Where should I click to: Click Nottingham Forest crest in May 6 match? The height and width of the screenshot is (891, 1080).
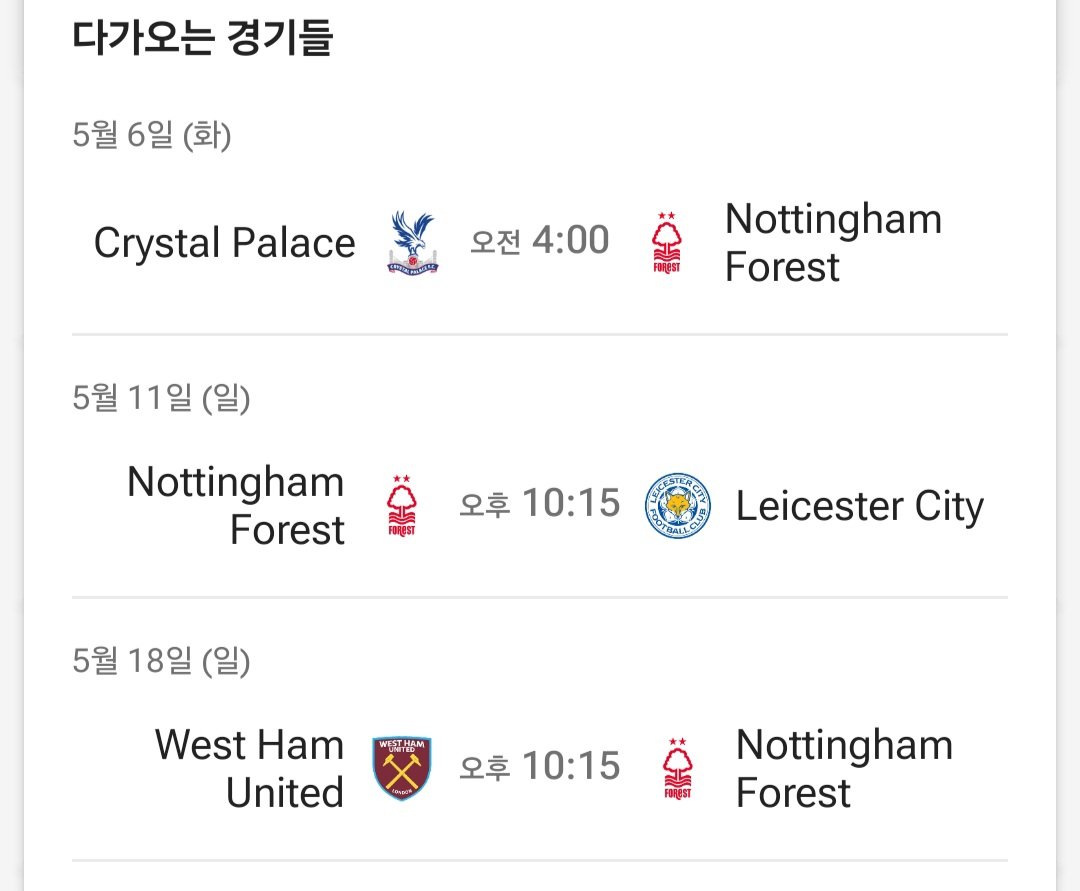point(667,242)
